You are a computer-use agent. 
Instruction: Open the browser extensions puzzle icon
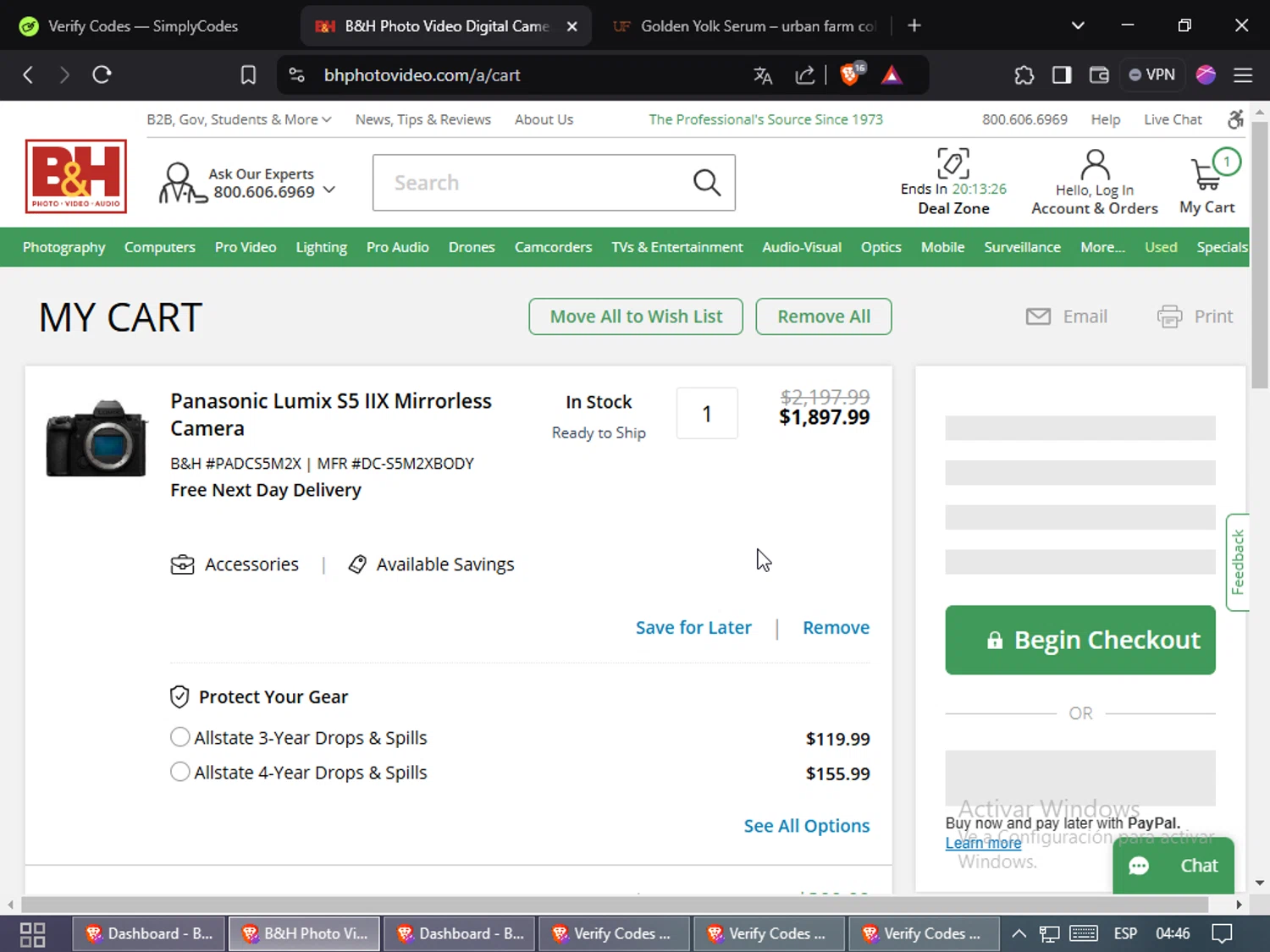point(1024,75)
